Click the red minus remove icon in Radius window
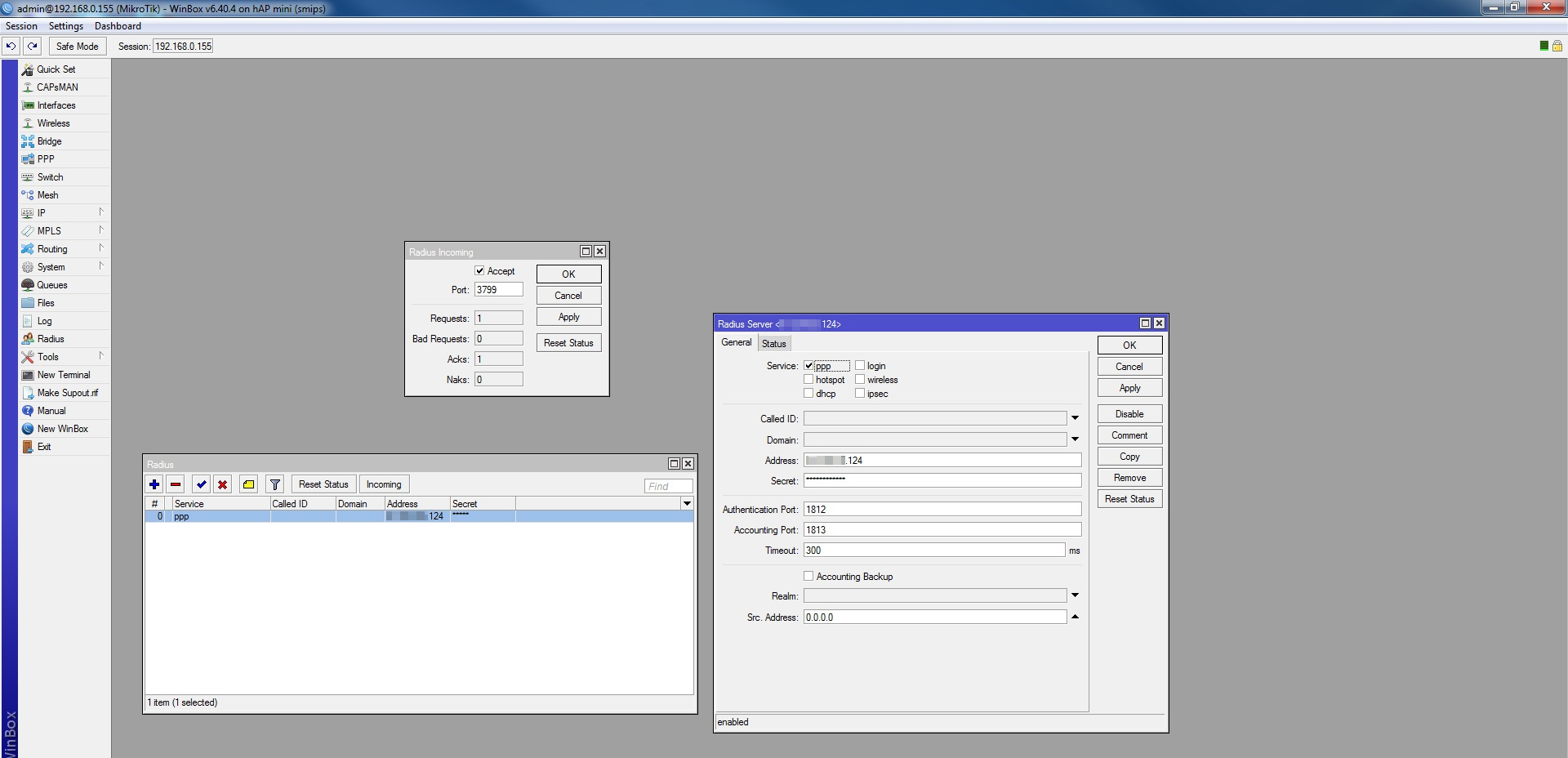The height and width of the screenshot is (758, 1568). click(176, 484)
